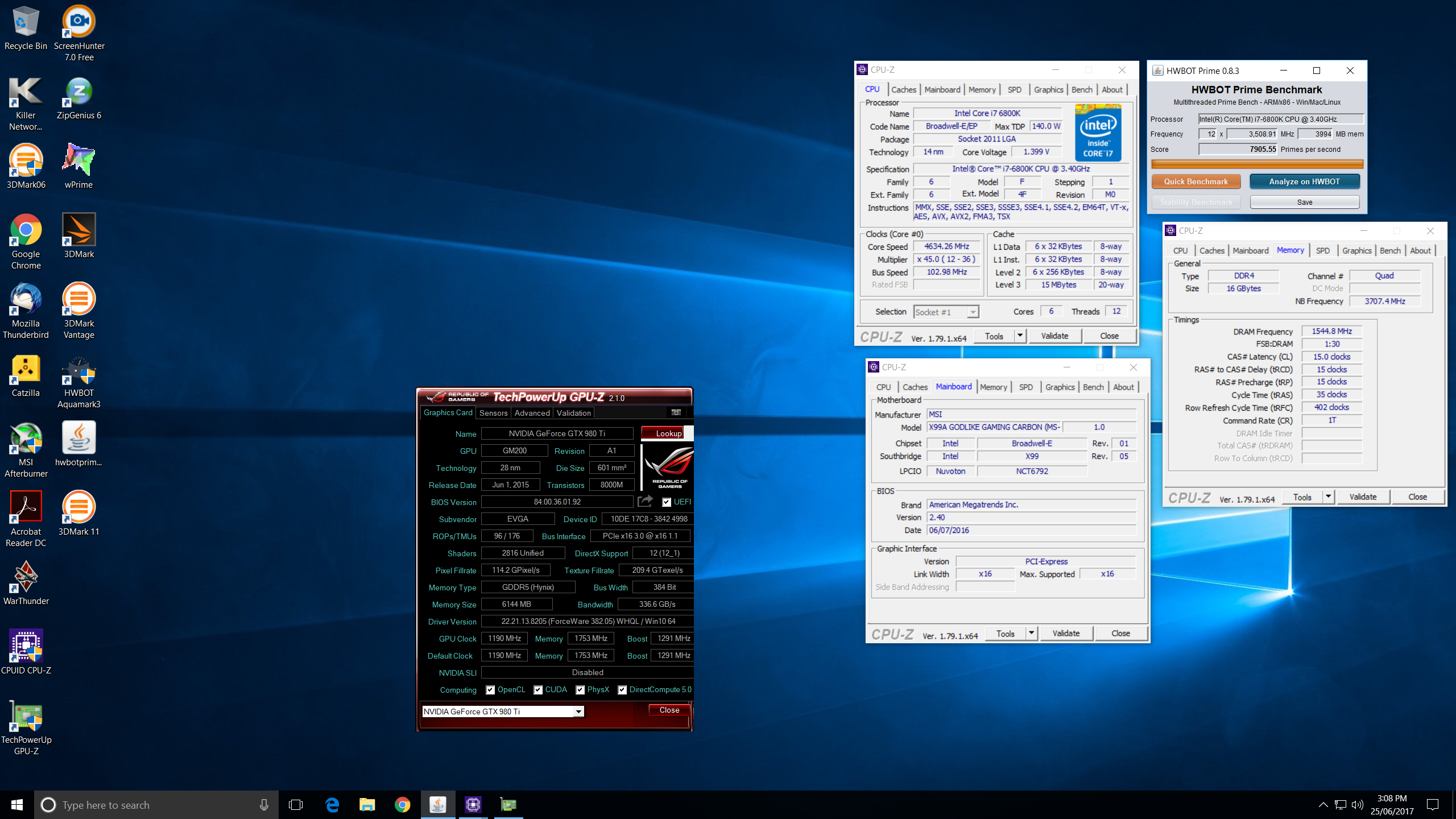The height and width of the screenshot is (819, 1456).
Task: Show hidden system tray icons
Action: point(1323,805)
